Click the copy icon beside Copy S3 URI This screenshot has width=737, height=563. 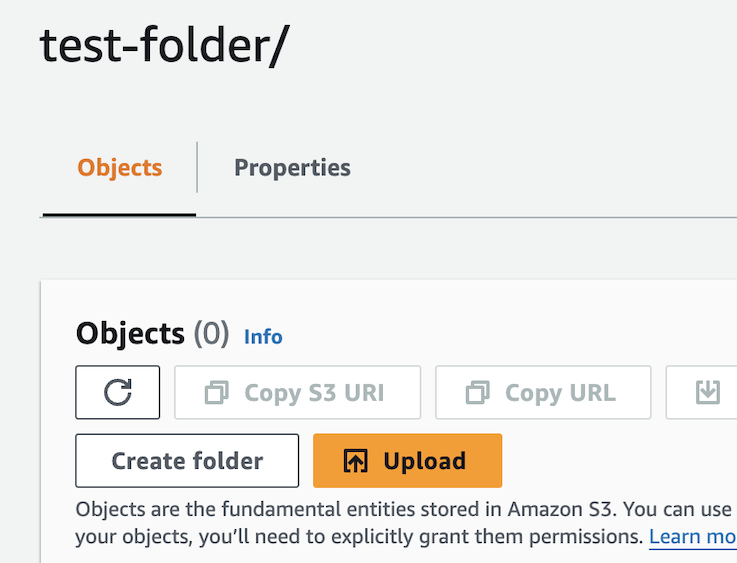tap(216, 393)
